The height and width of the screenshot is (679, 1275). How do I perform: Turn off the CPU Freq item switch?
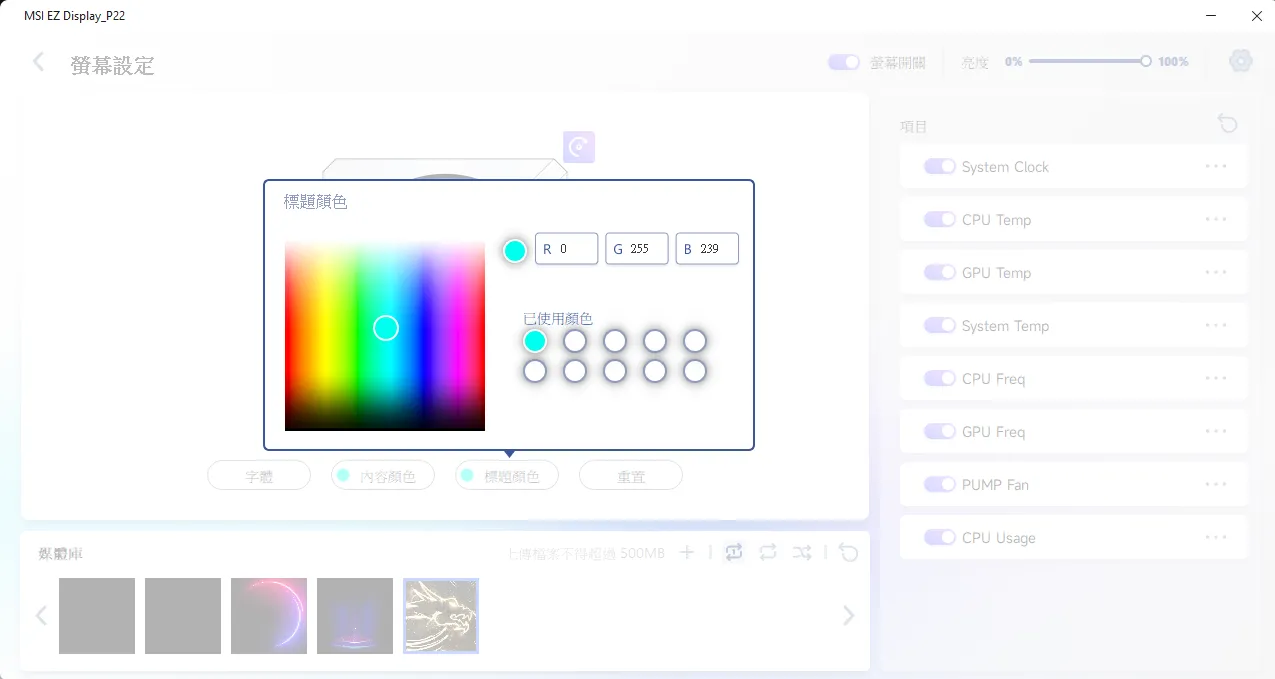(x=940, y=378)
